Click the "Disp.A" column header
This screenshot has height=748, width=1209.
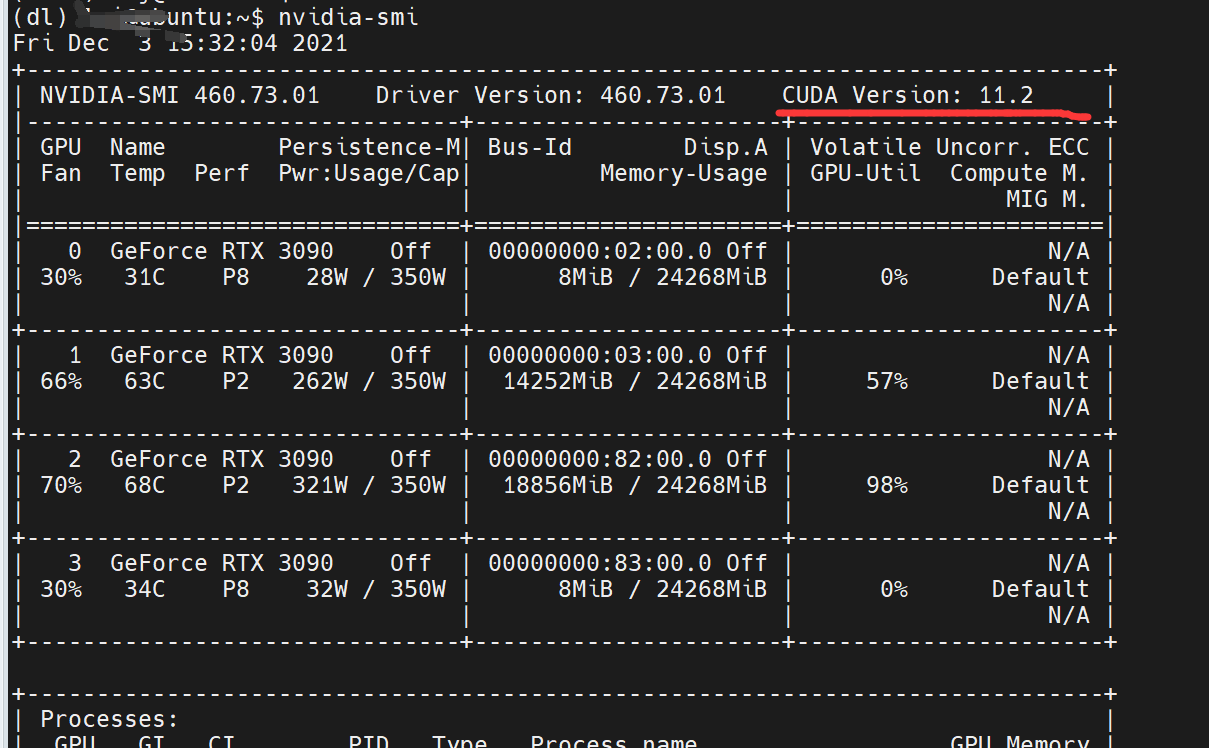point(726,148)
